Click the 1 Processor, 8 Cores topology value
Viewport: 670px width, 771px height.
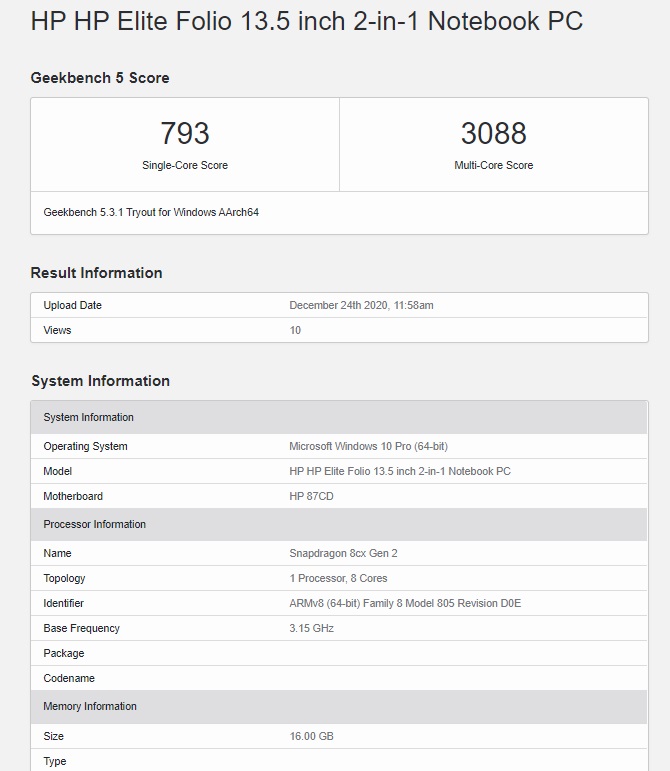point(338,578)
